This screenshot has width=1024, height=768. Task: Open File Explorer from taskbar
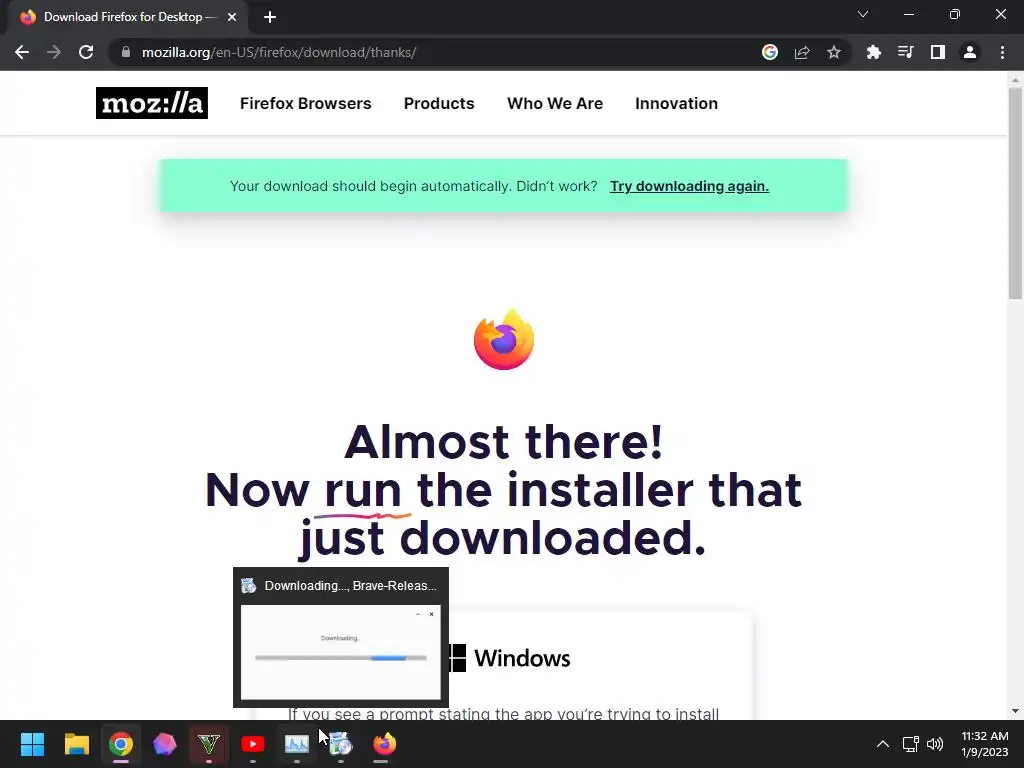click(76, 744)
